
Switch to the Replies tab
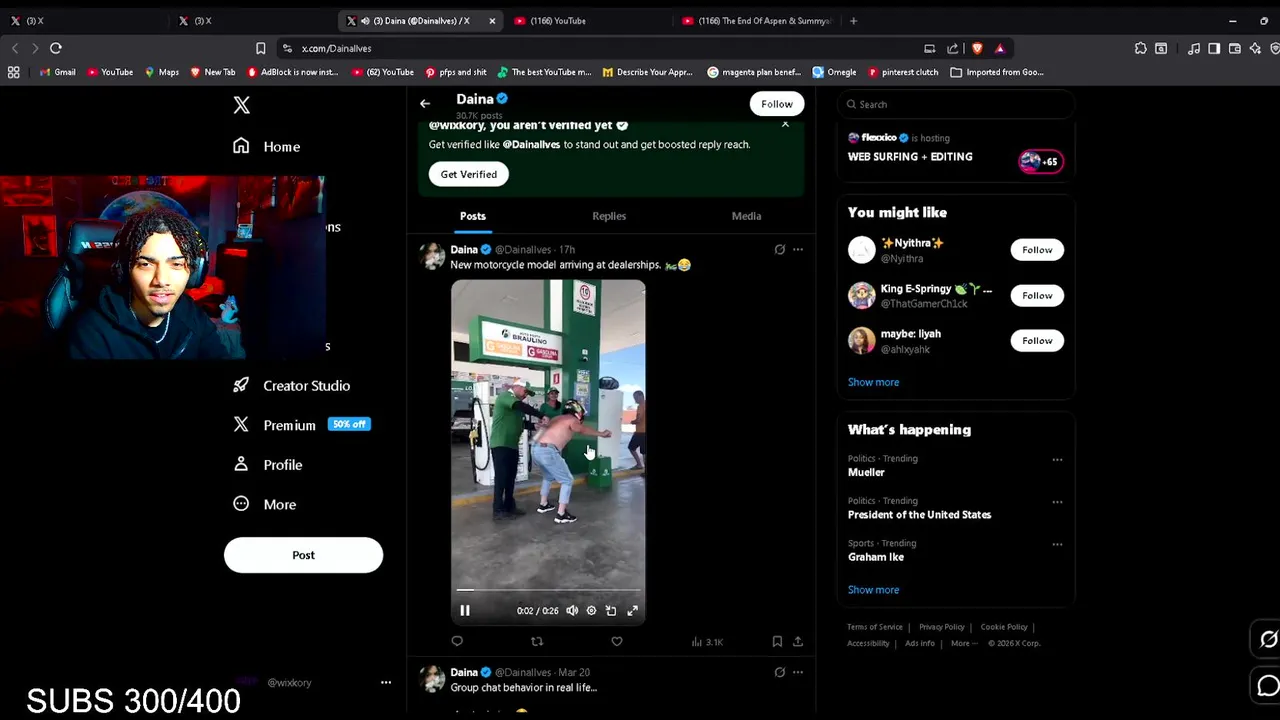point(609,216)
